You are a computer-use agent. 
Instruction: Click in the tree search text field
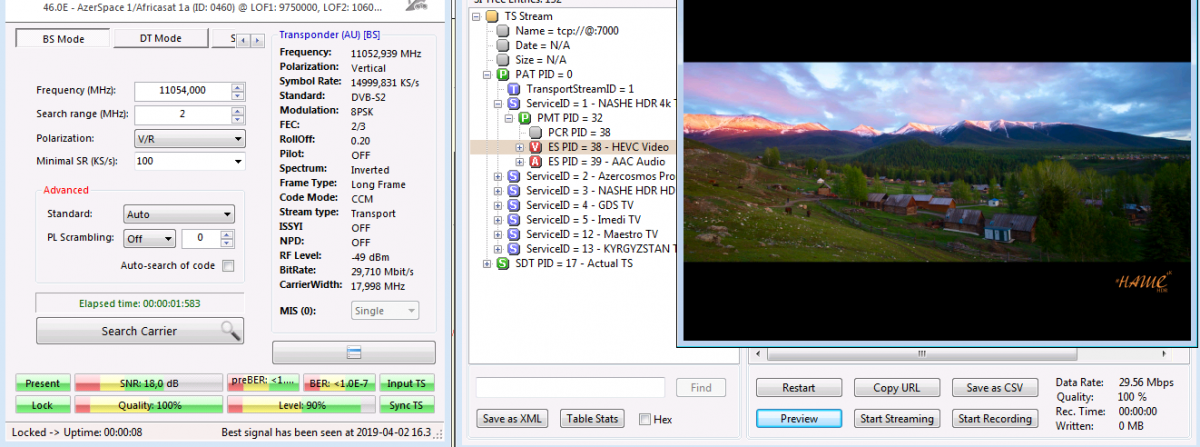[570, 388]
